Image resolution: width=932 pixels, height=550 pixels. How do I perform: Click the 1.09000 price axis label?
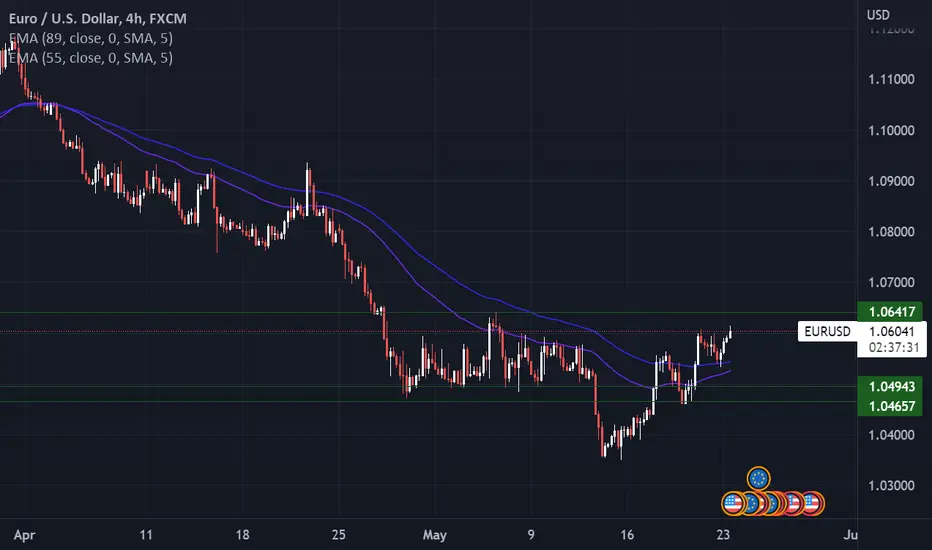tap(891, 181)
